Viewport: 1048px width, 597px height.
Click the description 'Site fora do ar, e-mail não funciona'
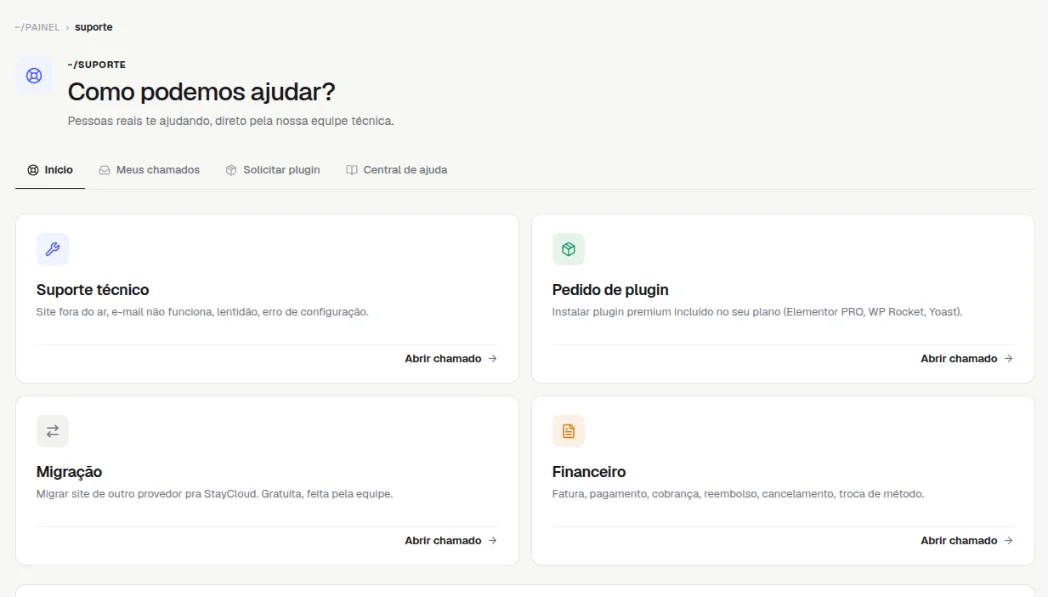(203, 312)
